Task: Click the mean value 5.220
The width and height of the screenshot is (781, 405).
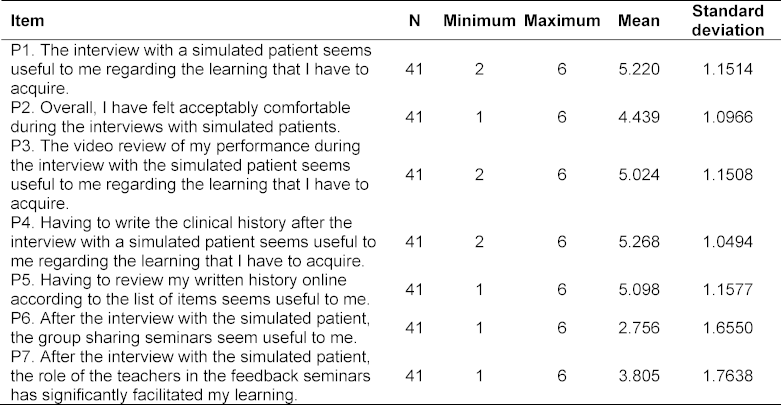Action: pyautogui.click(x=639, y=69)
